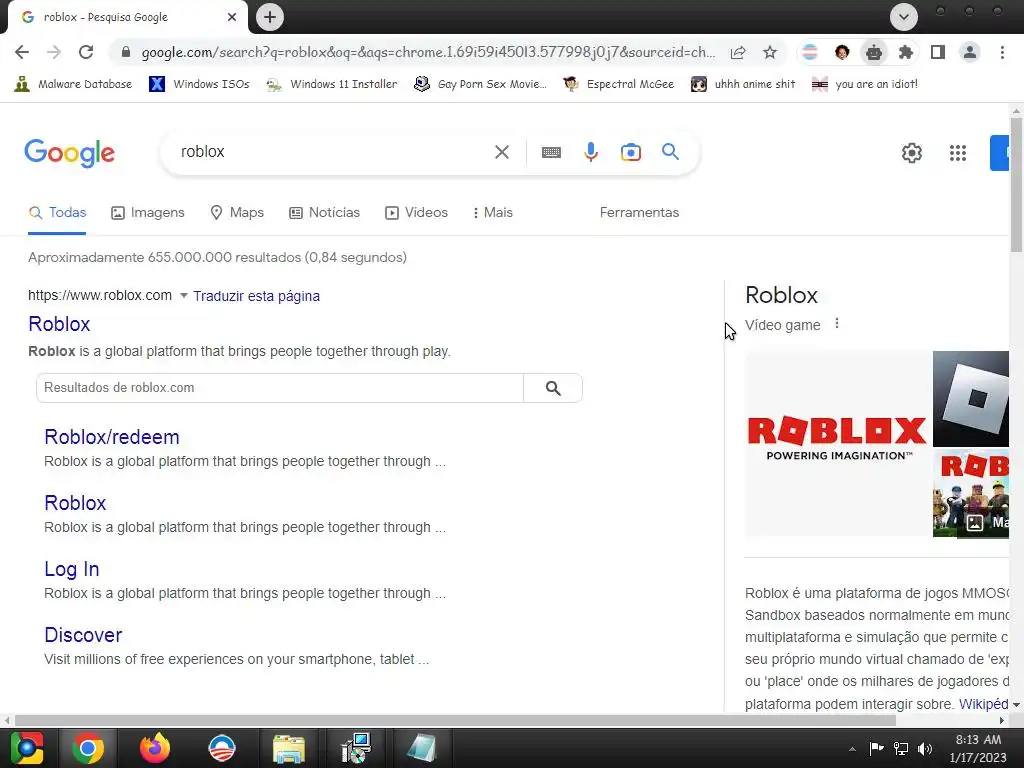The height and width of the screenshot is (768, 1024).
Task: Open the Action Center flag tray icon
Action: coord(876,748)
